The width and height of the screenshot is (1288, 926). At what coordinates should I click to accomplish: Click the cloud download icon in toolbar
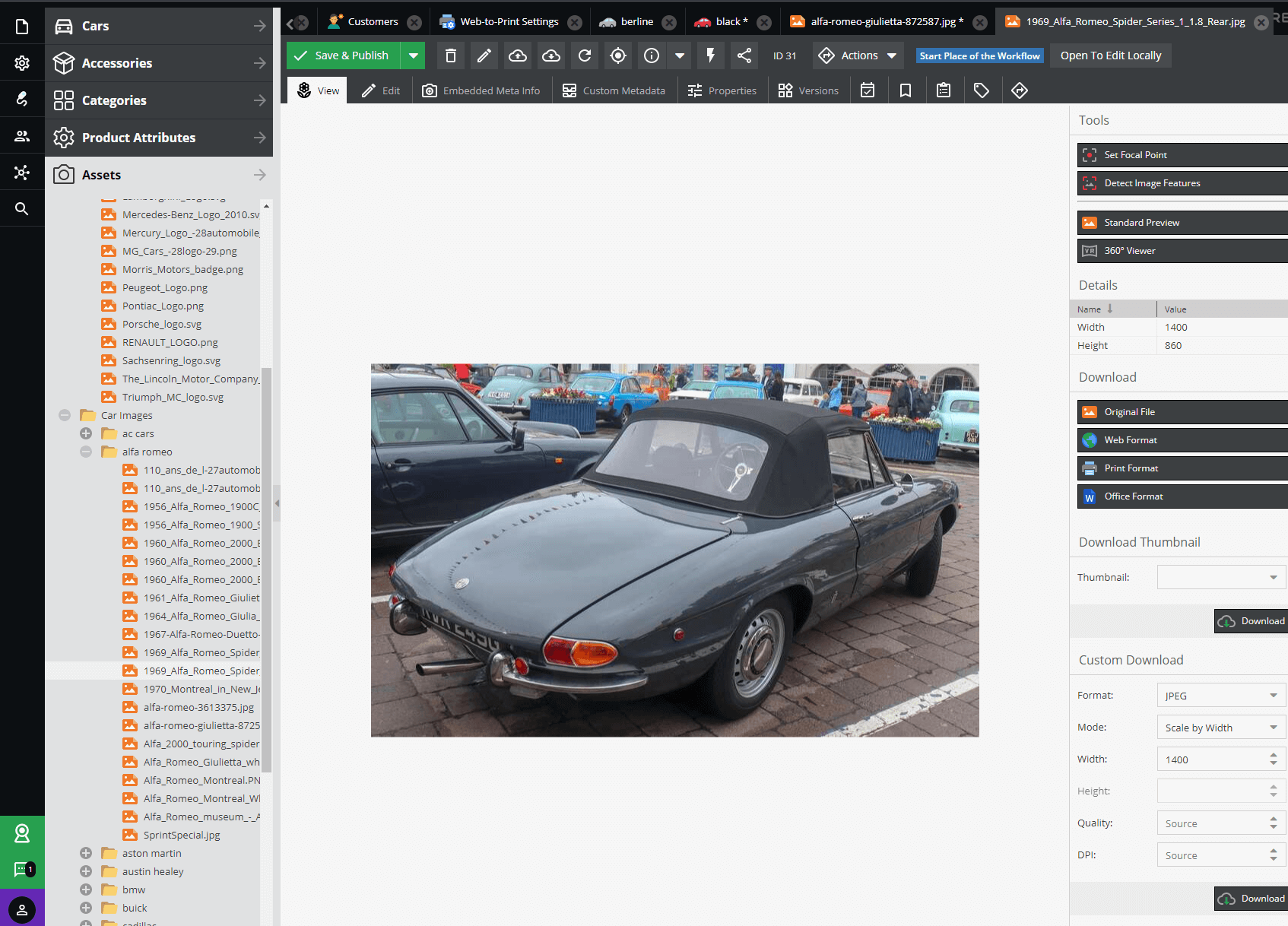[551, 55]
